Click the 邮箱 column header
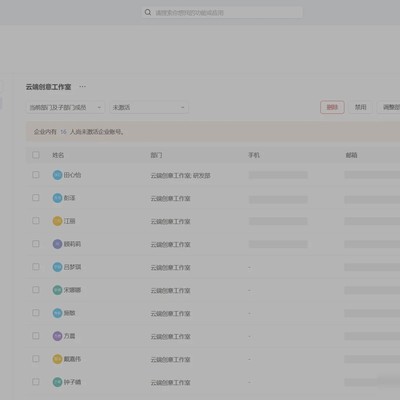 click(352, 155)
